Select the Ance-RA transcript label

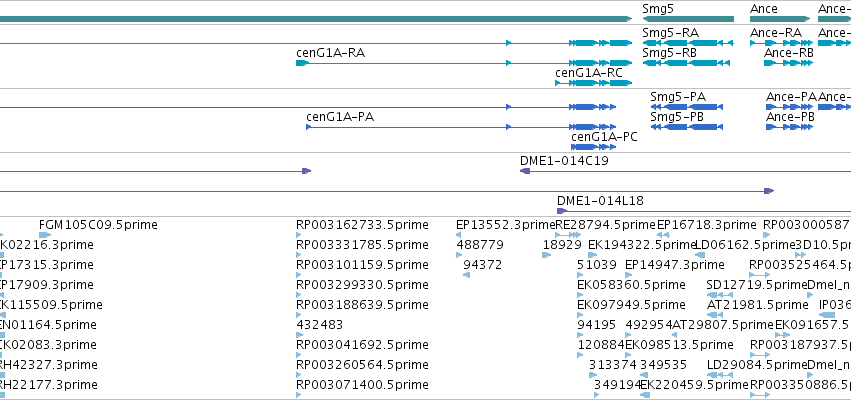(776, 33)
